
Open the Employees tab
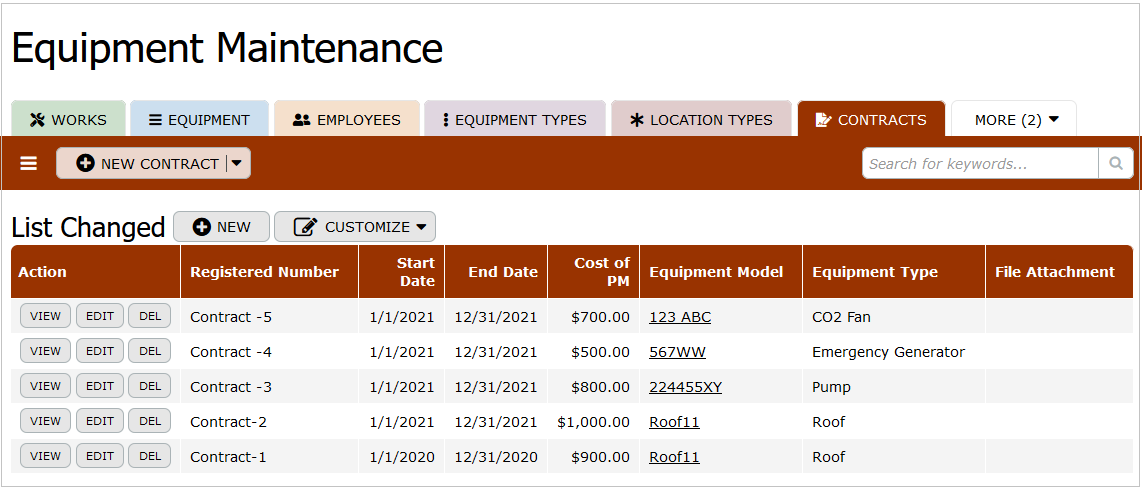[346, 120]
